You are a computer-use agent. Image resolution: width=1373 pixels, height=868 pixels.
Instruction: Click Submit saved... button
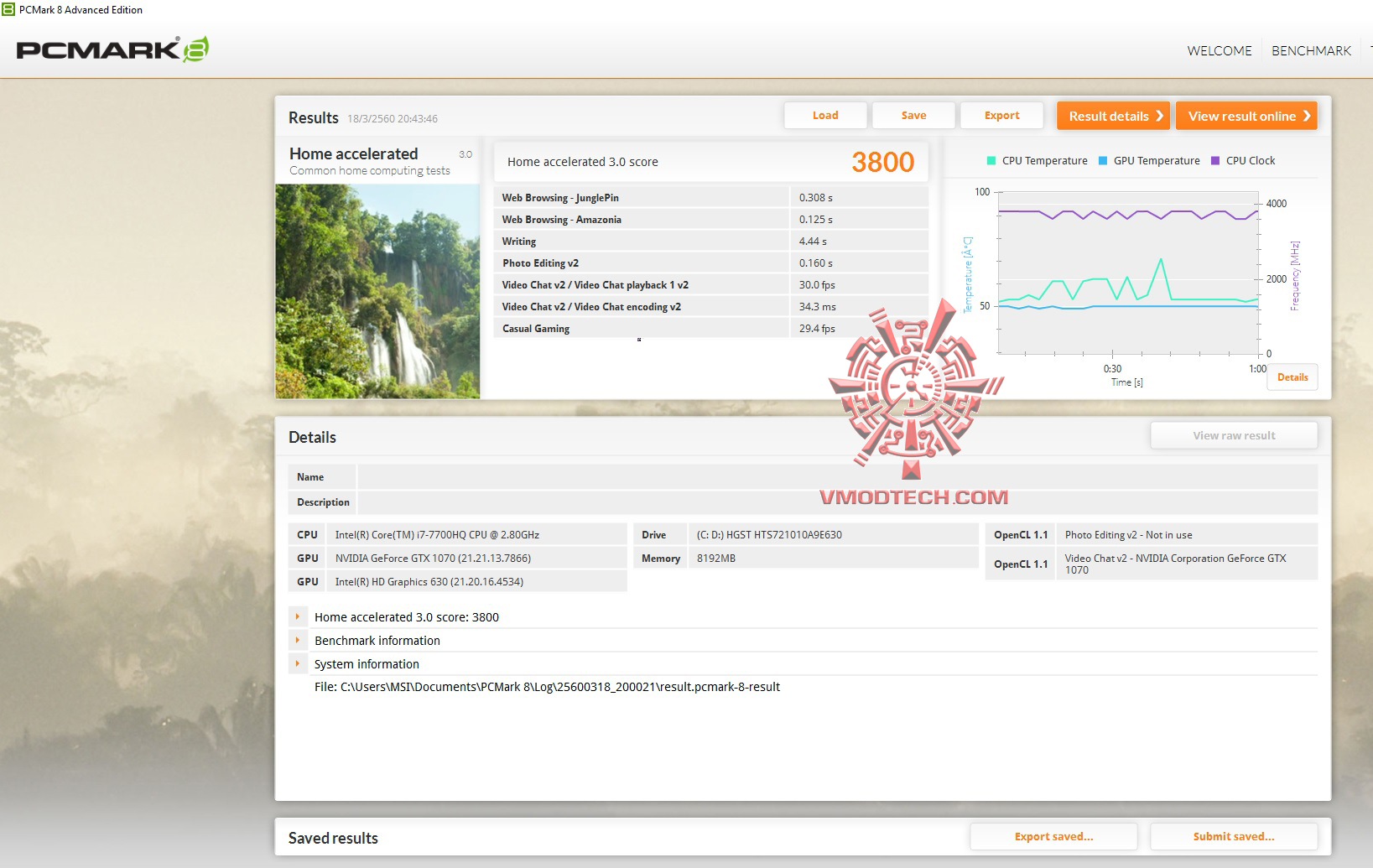(1234, 836)
